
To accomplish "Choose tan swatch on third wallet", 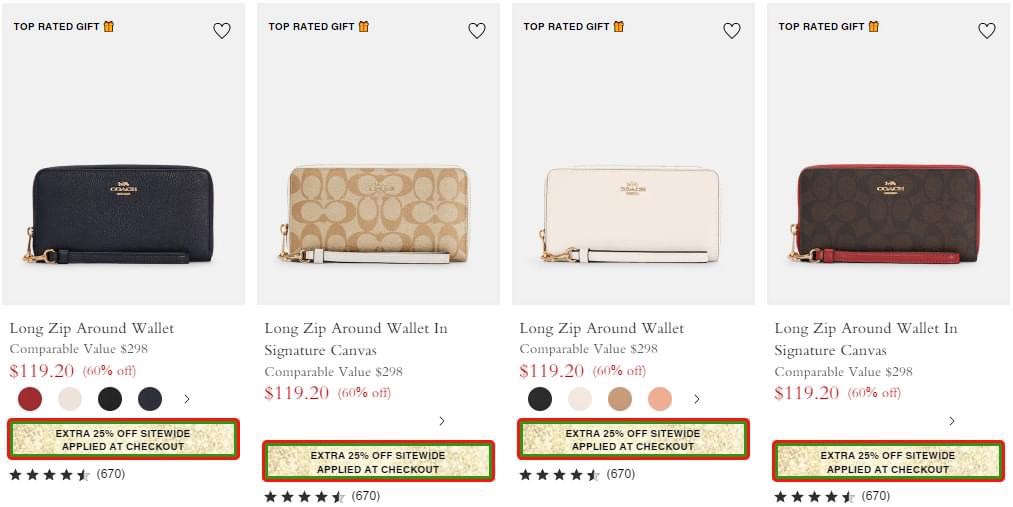I will (x=620, y=399).
